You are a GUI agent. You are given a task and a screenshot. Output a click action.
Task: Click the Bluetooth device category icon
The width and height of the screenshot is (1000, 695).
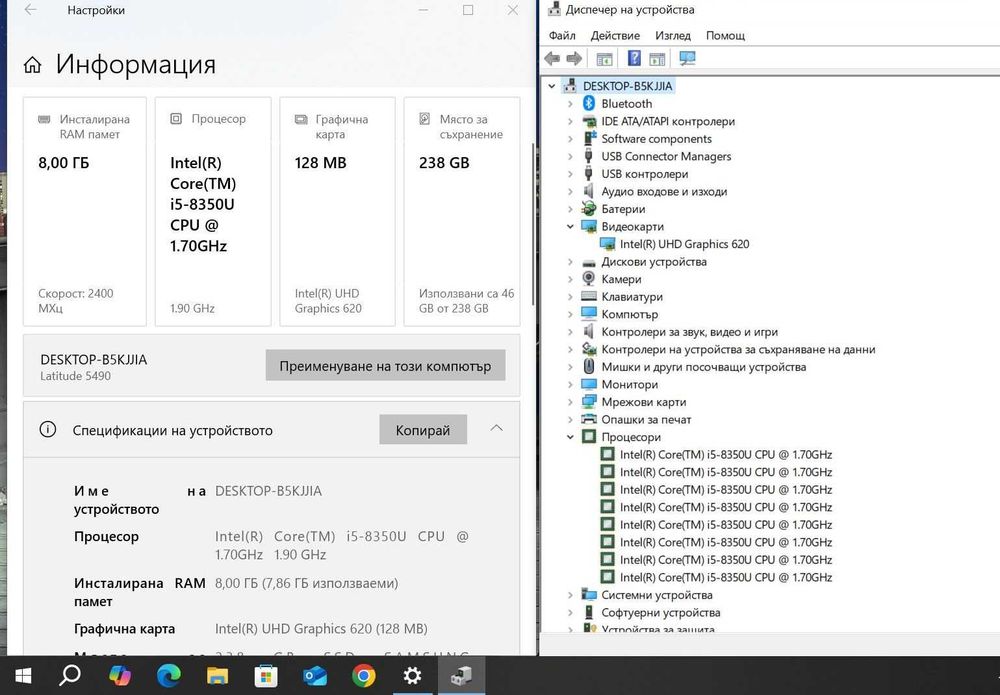589,103
